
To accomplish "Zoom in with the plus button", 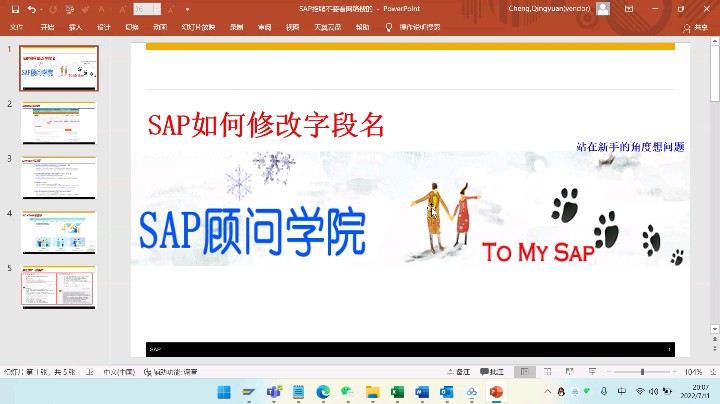I will pyautogui.click(x=675, y=372).
